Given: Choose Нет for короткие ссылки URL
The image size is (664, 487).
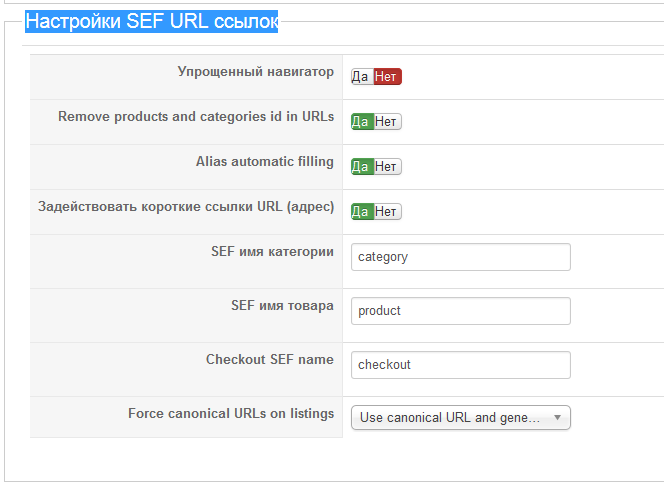Looking at the screenshot, I should 387,211.
